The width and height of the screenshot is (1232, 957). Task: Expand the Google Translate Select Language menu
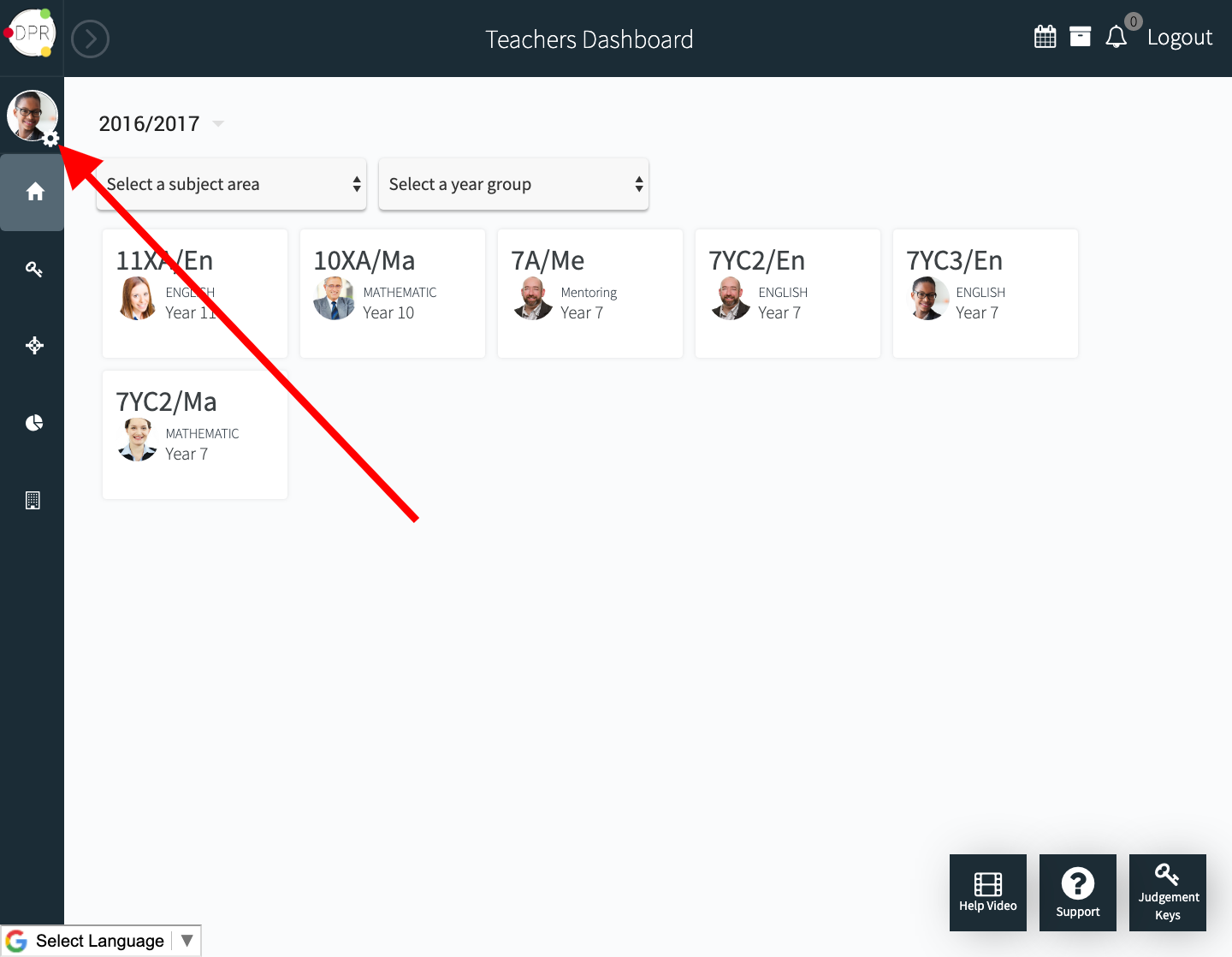102,940
